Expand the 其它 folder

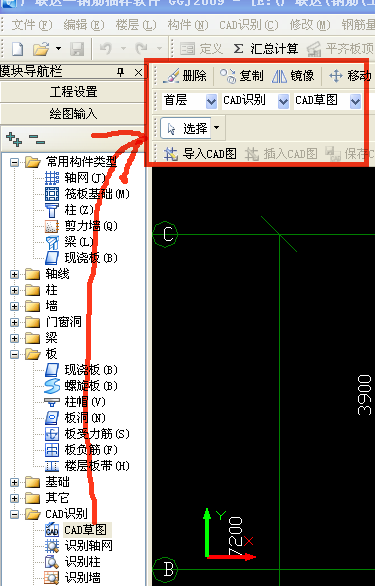15,498
